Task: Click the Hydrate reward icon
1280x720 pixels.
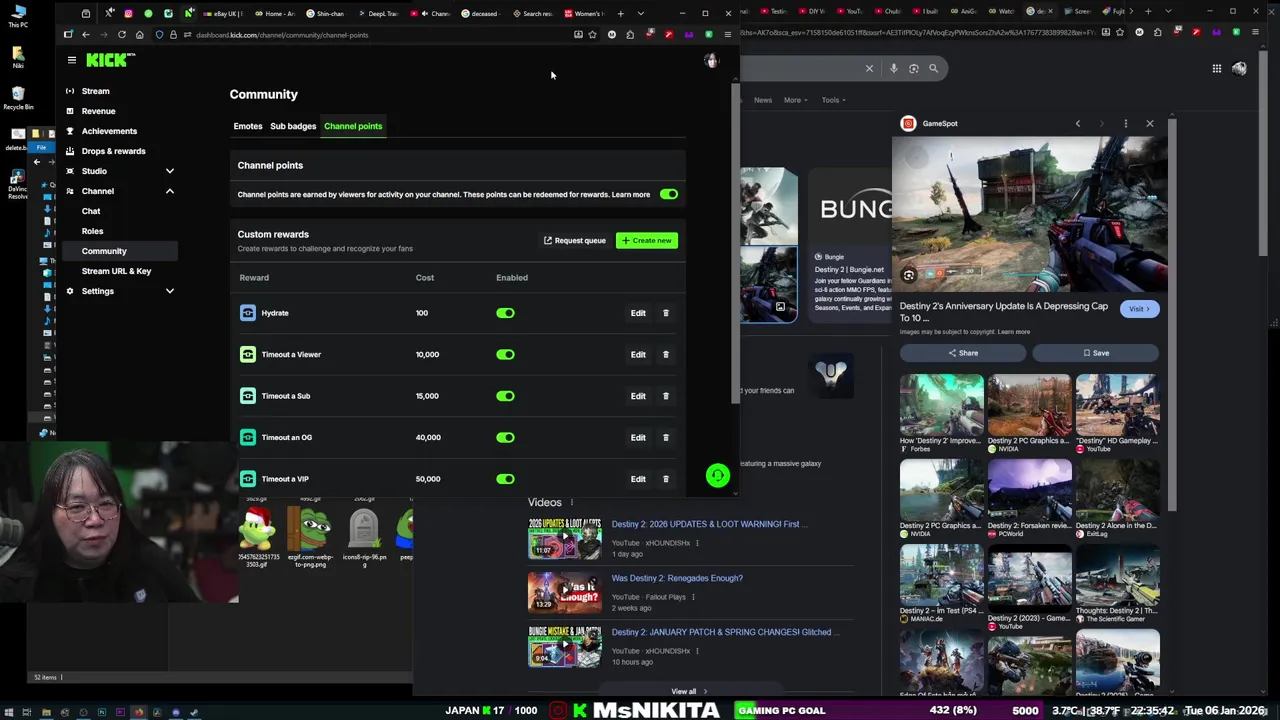Action: [x=248, y=313]
